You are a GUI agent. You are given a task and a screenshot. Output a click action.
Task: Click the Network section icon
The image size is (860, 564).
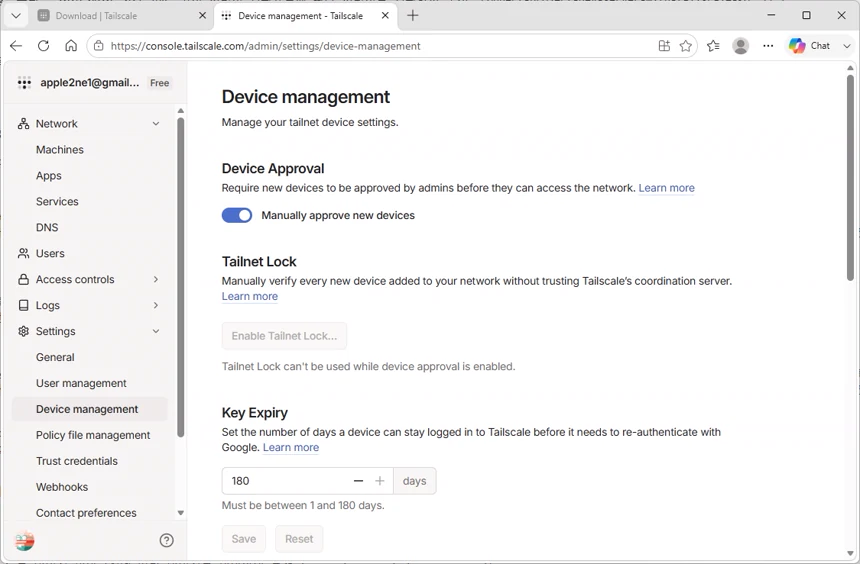click(x=23, y=123)
